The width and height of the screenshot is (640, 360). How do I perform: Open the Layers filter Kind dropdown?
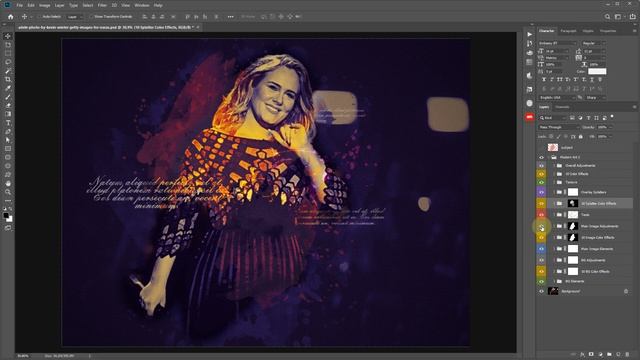click(553, 118)
